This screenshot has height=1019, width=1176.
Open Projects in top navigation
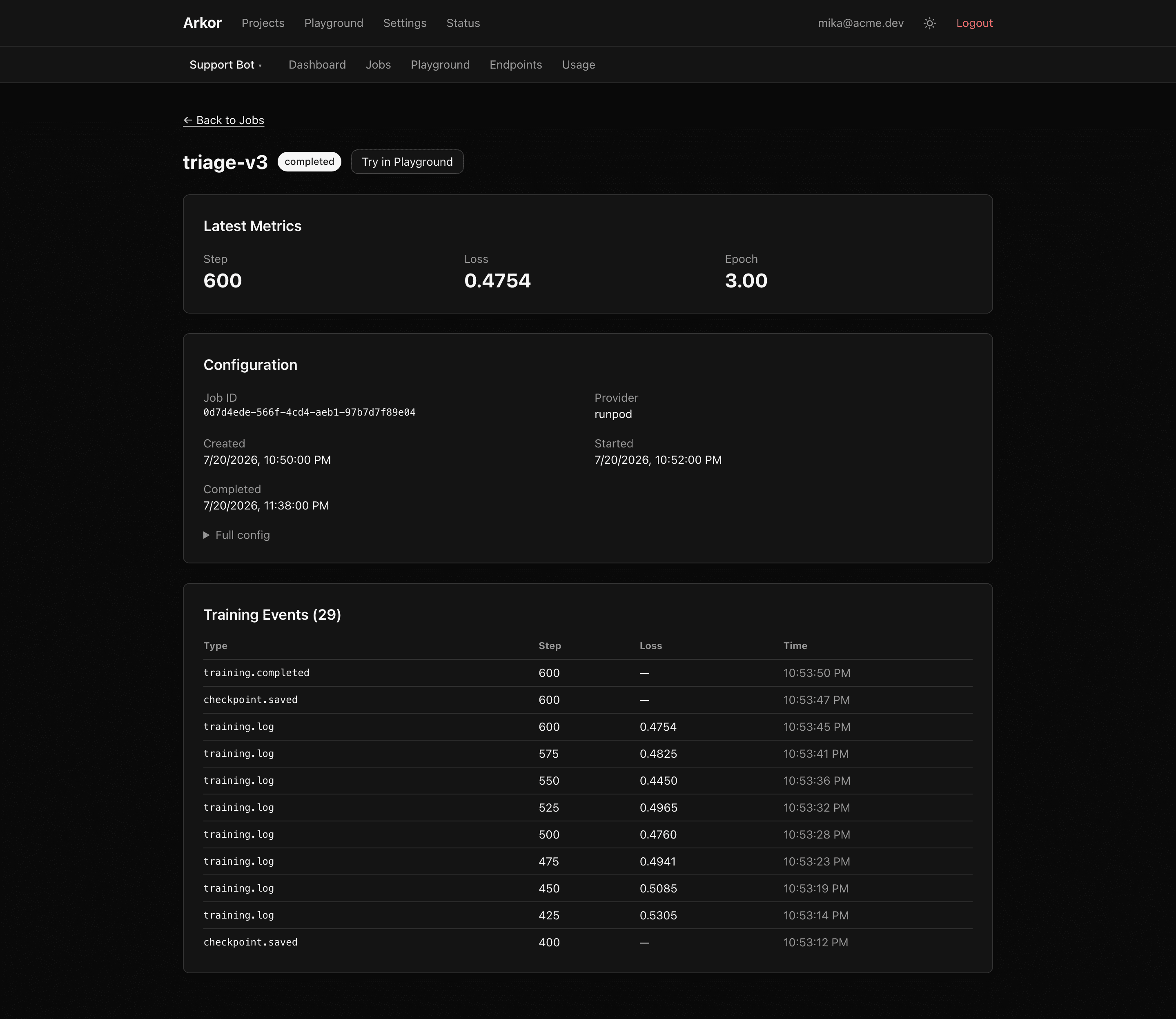(263, 23)
